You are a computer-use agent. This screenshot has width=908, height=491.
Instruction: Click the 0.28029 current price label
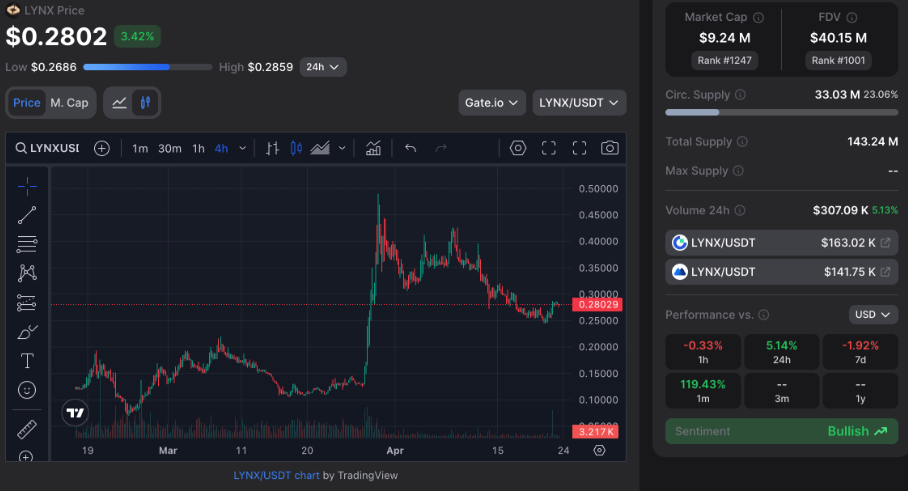(597, 305)
